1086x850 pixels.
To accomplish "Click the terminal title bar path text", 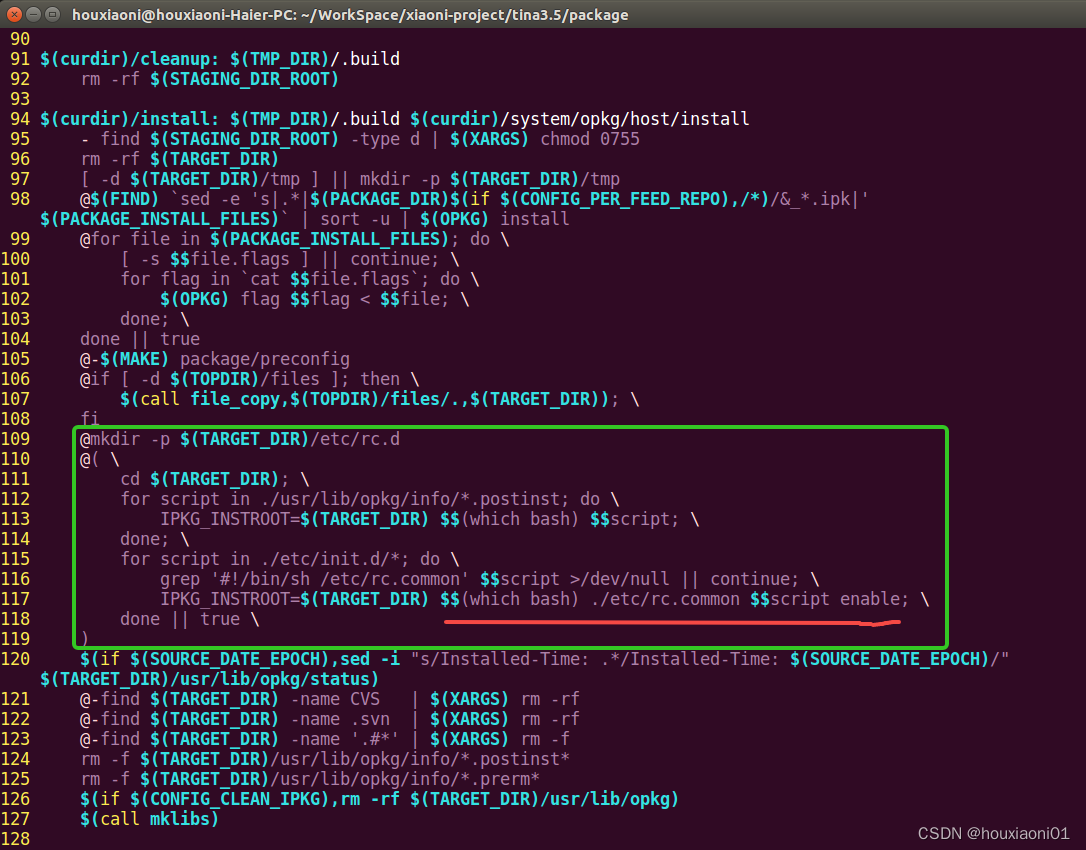I will [350, 15].
